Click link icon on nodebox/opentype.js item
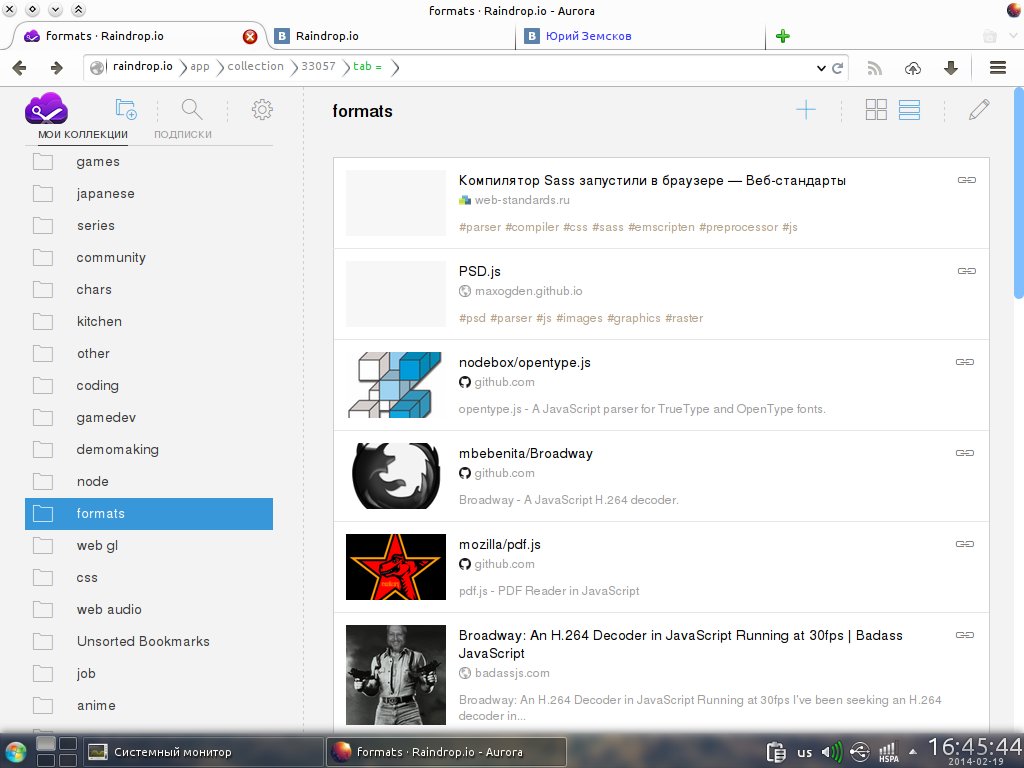 pyautogui.click(x=965, y=362)
